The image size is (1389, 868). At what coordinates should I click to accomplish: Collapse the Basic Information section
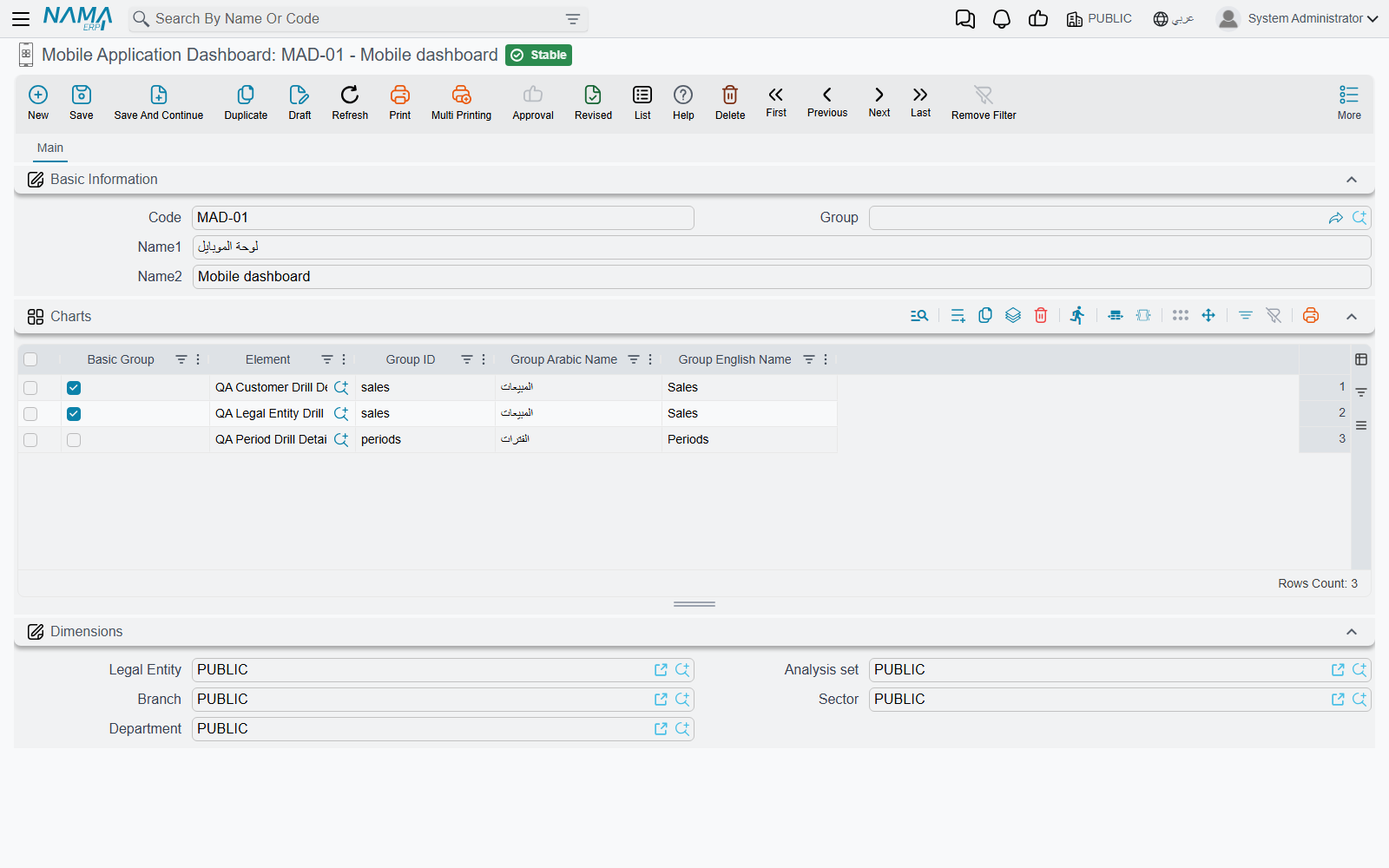pos(1352,180)
